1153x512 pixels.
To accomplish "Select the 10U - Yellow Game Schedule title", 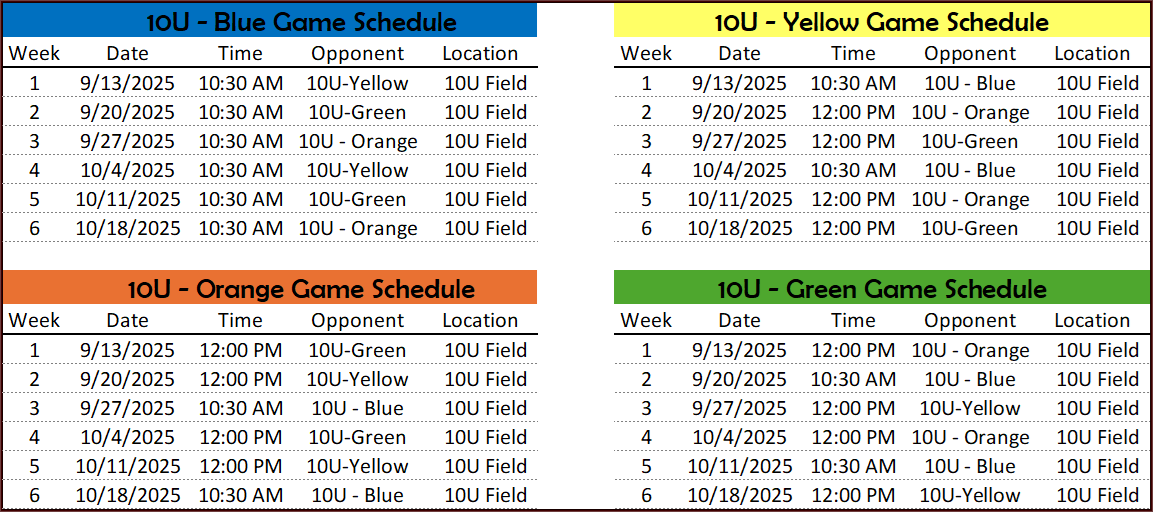I will [882, 22].
